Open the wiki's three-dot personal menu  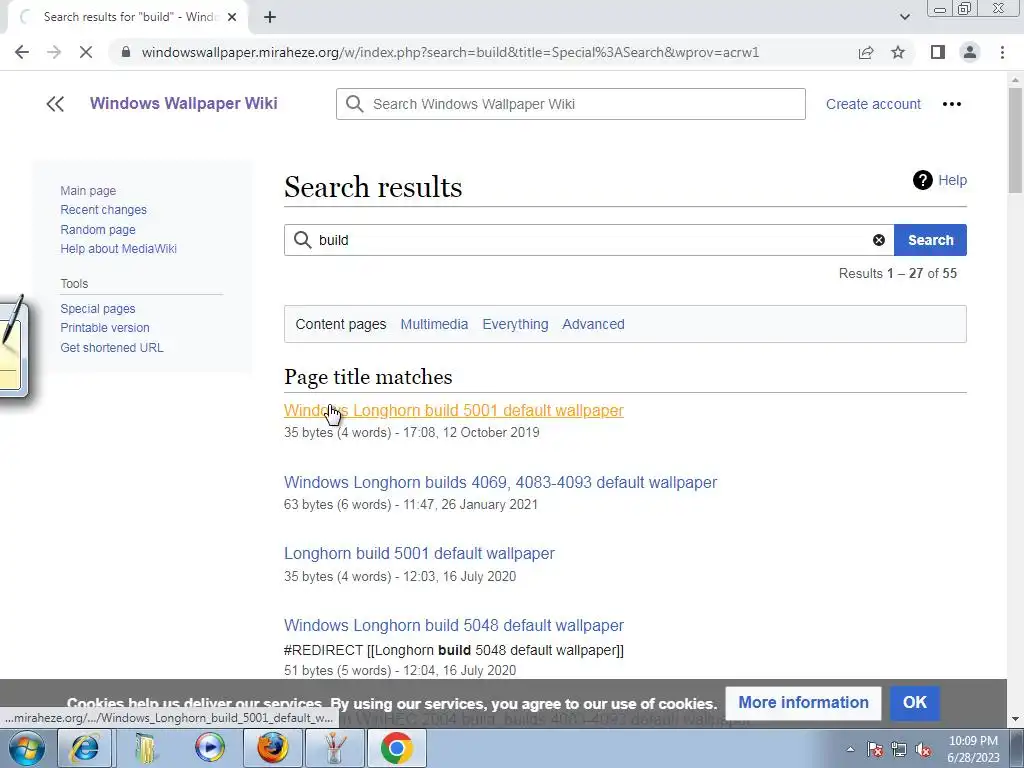point(952,104)
